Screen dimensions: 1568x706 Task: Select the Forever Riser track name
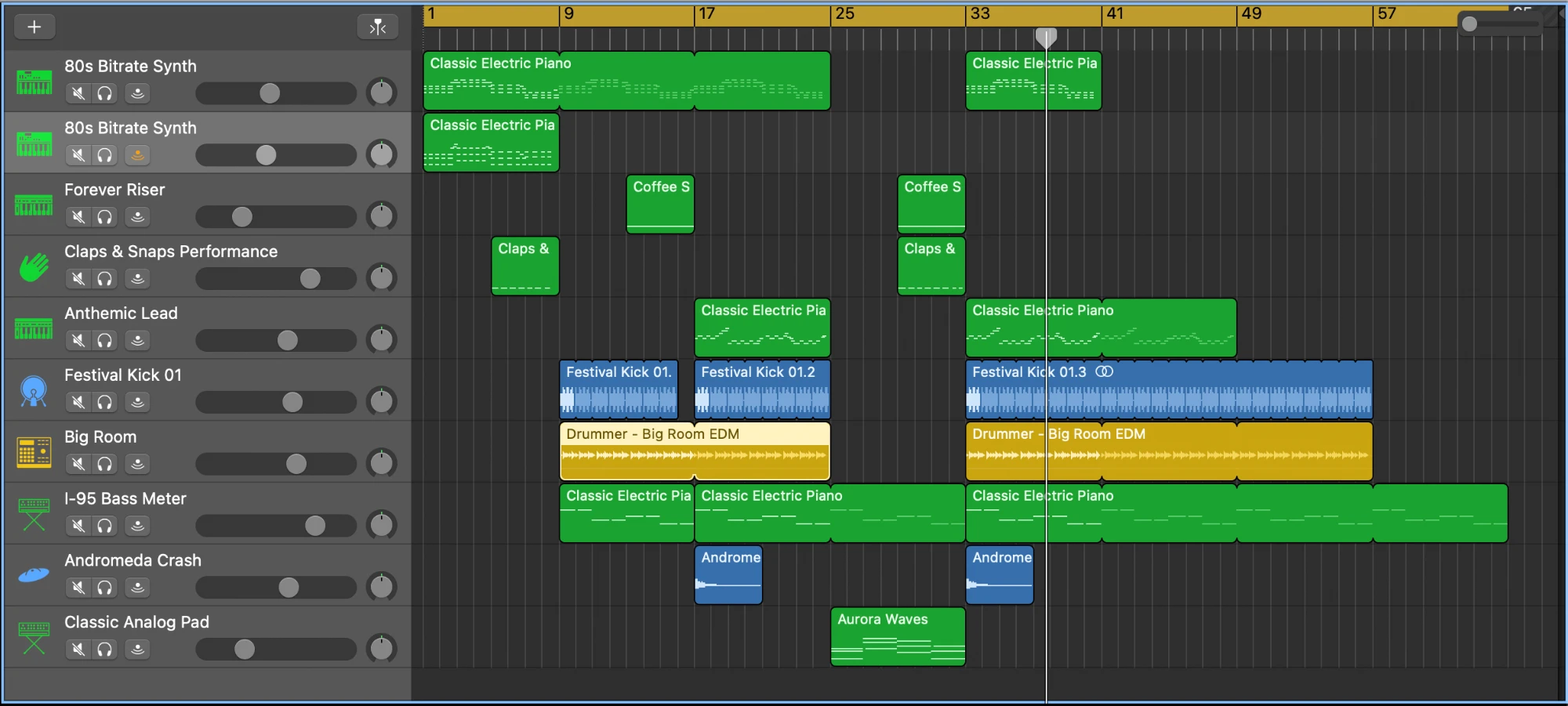[114, 190]
